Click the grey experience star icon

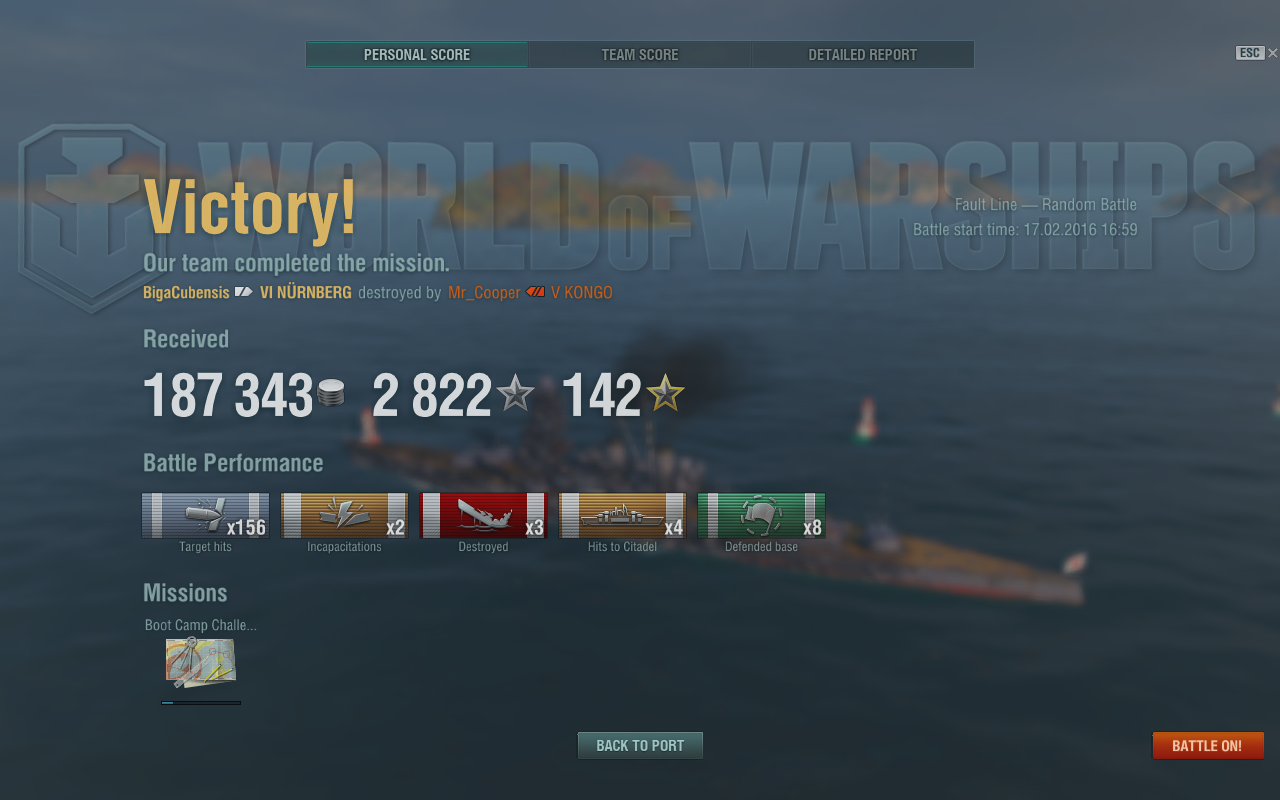click(x=515, y=393)
